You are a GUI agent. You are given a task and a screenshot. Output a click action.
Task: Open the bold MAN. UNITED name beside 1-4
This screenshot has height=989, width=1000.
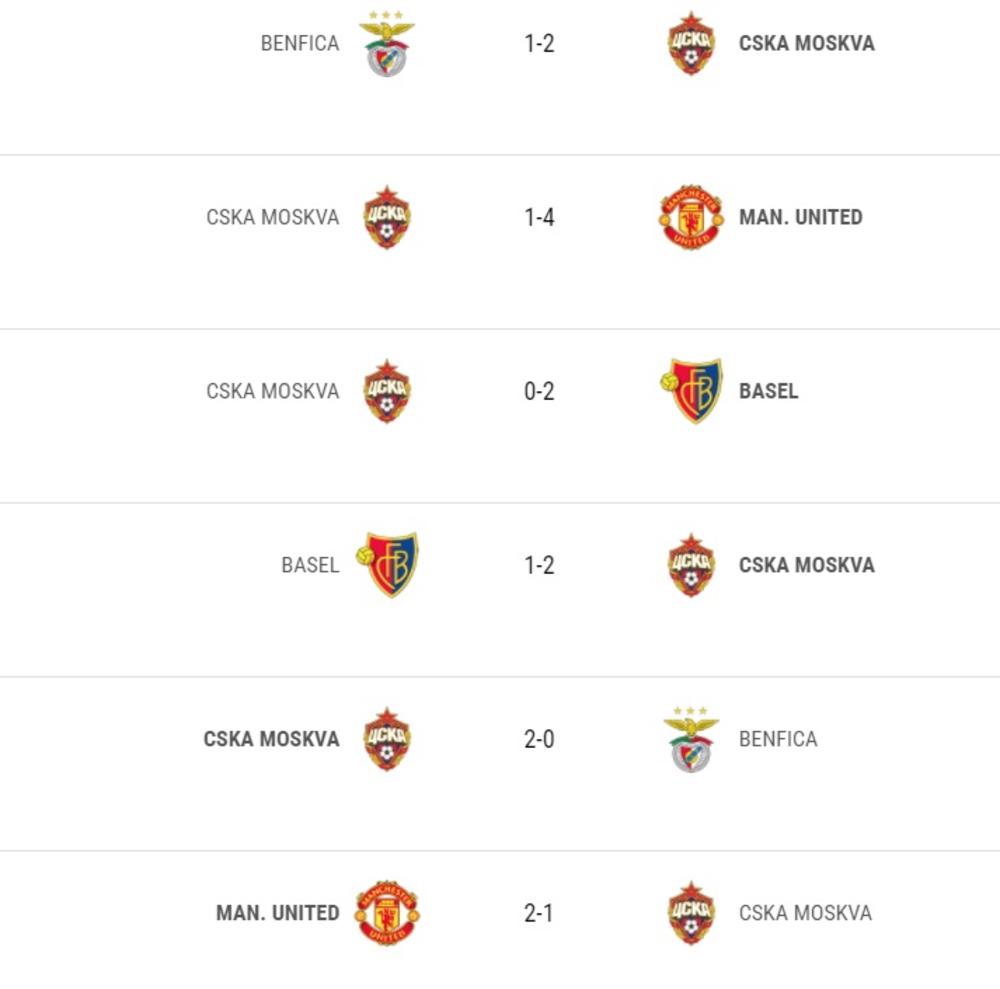point(800,217)
